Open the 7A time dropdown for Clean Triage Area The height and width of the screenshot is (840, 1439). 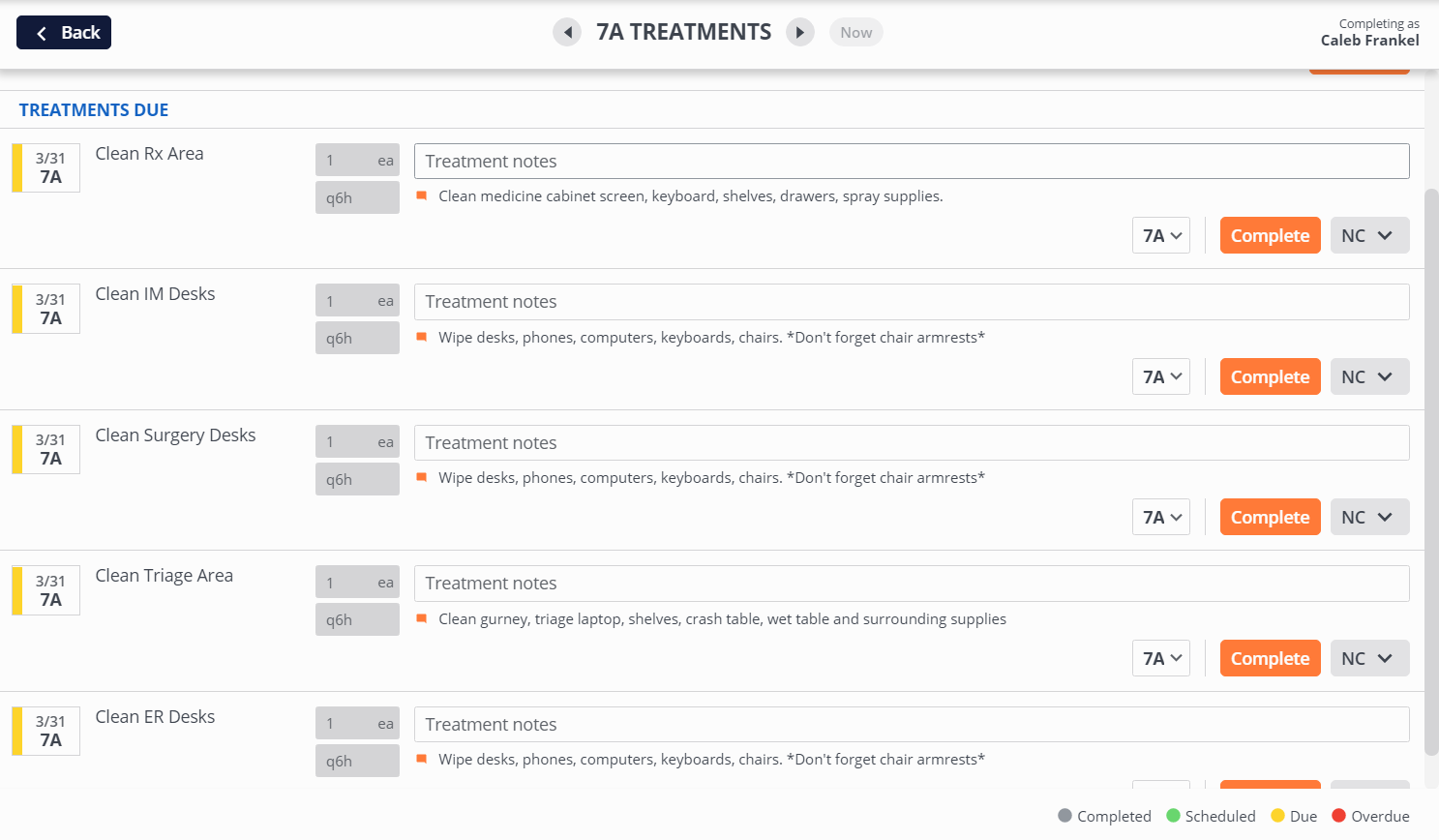click(x=1161, y=658)
